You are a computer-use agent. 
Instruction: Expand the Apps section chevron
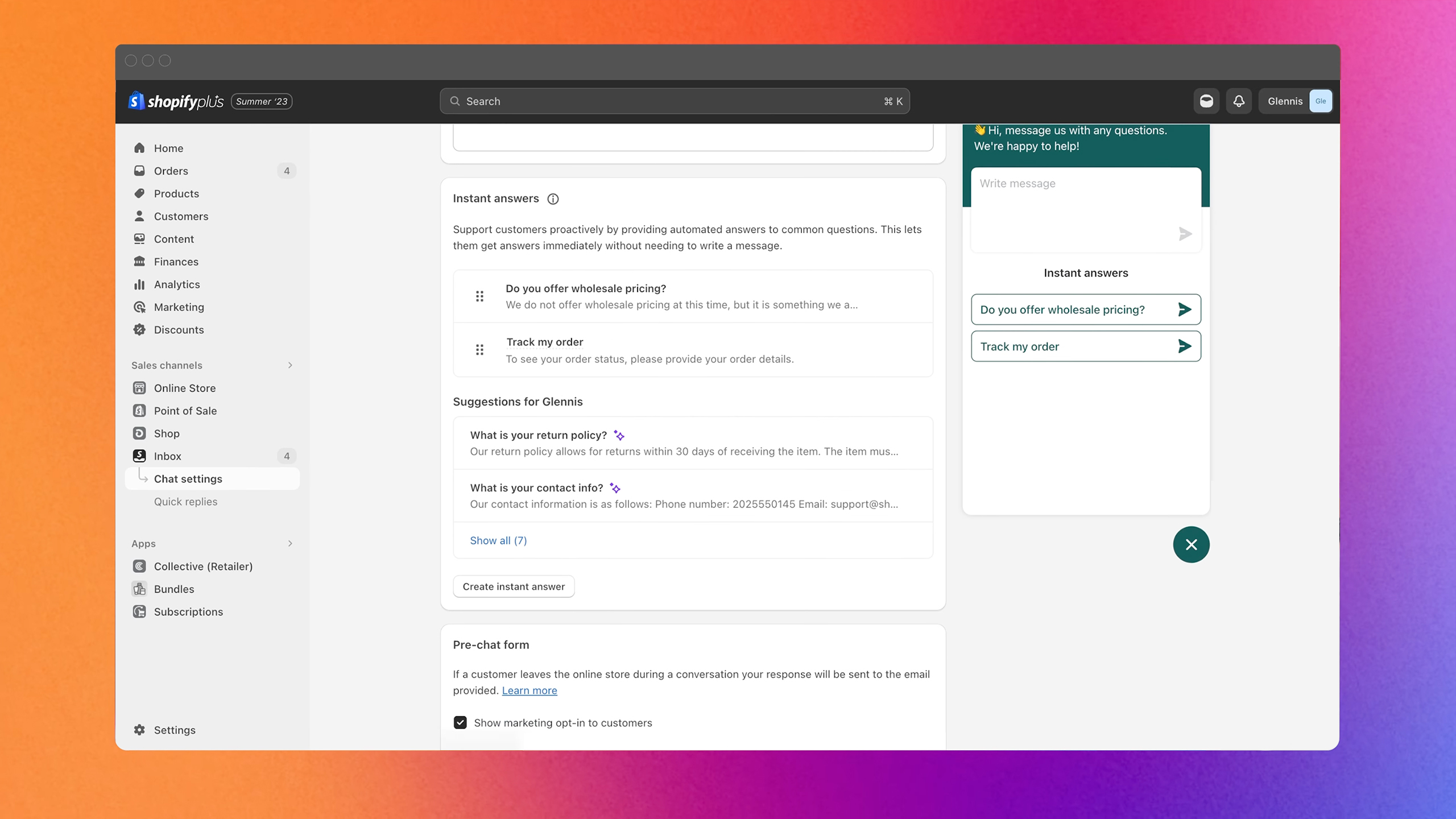tap(290, 544)
